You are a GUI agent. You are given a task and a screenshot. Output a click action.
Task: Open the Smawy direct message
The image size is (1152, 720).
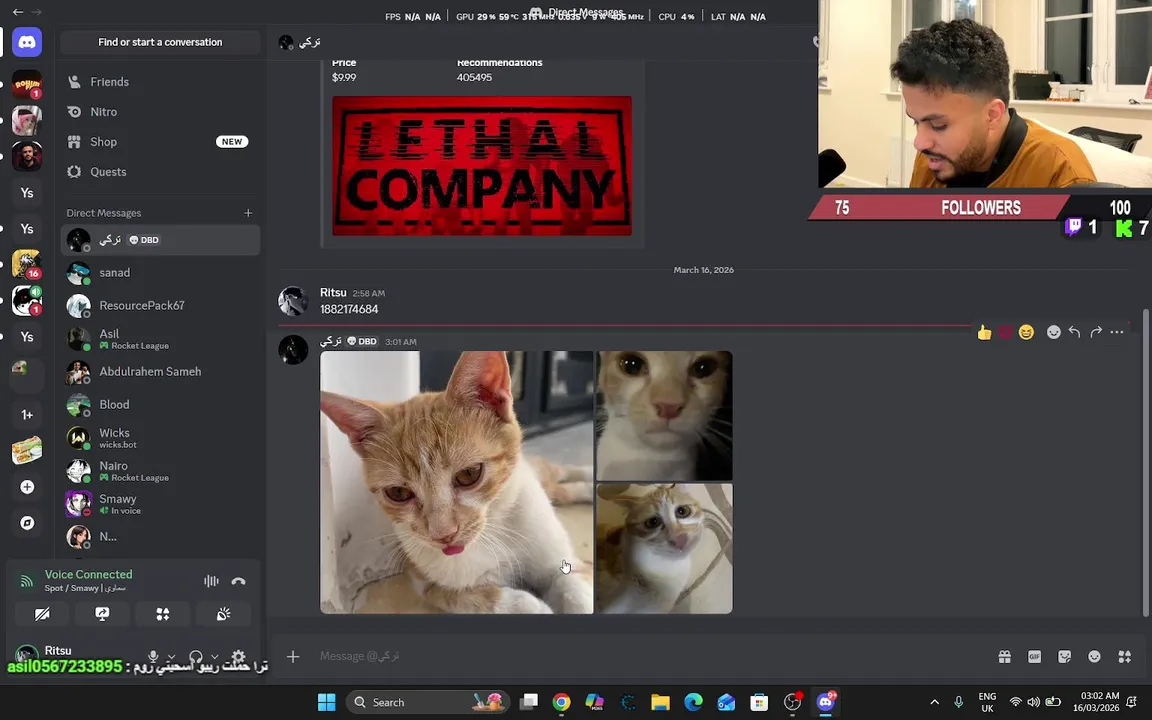tap(160, 504)
